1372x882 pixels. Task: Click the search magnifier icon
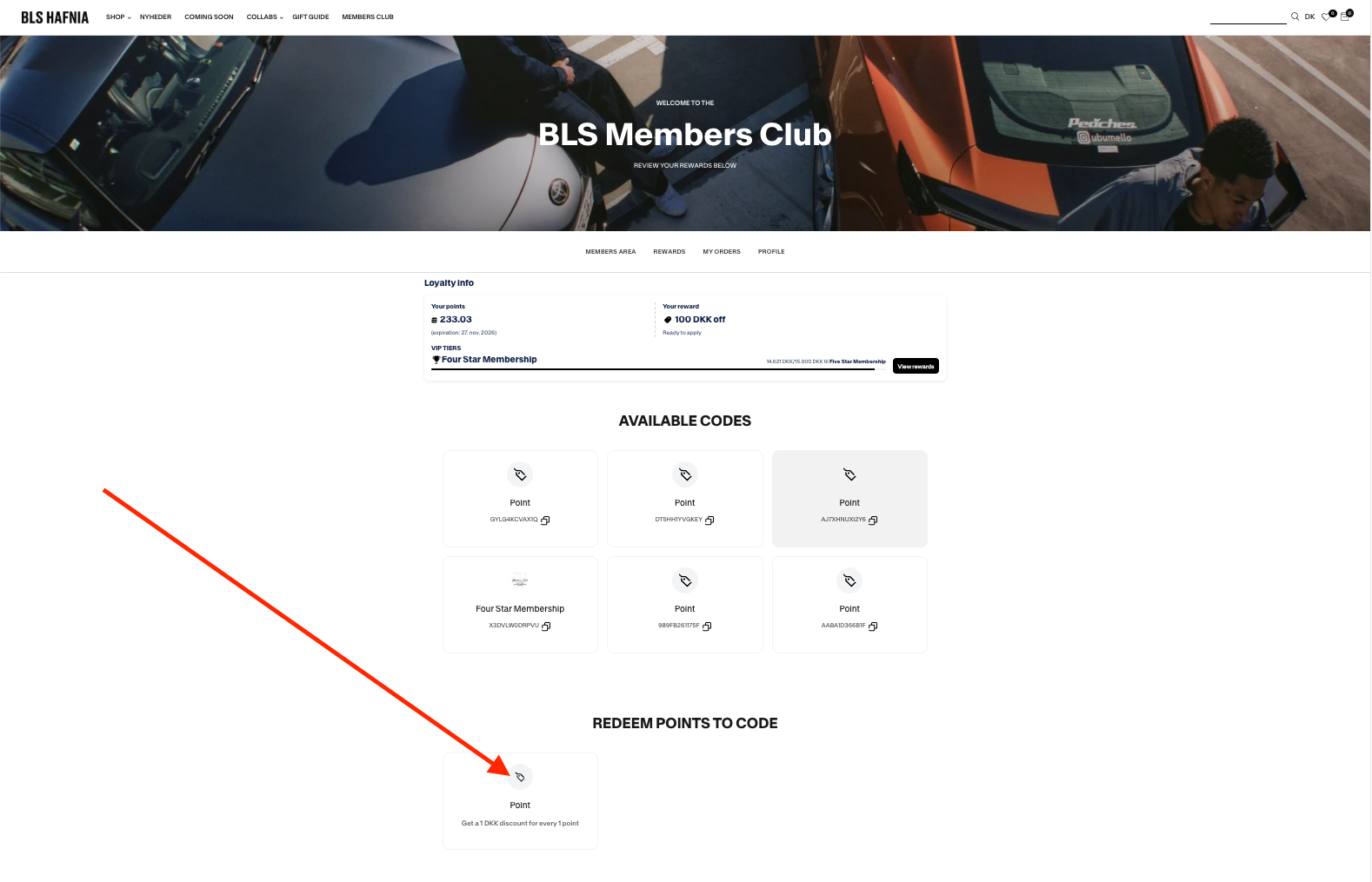[1295, 17]
